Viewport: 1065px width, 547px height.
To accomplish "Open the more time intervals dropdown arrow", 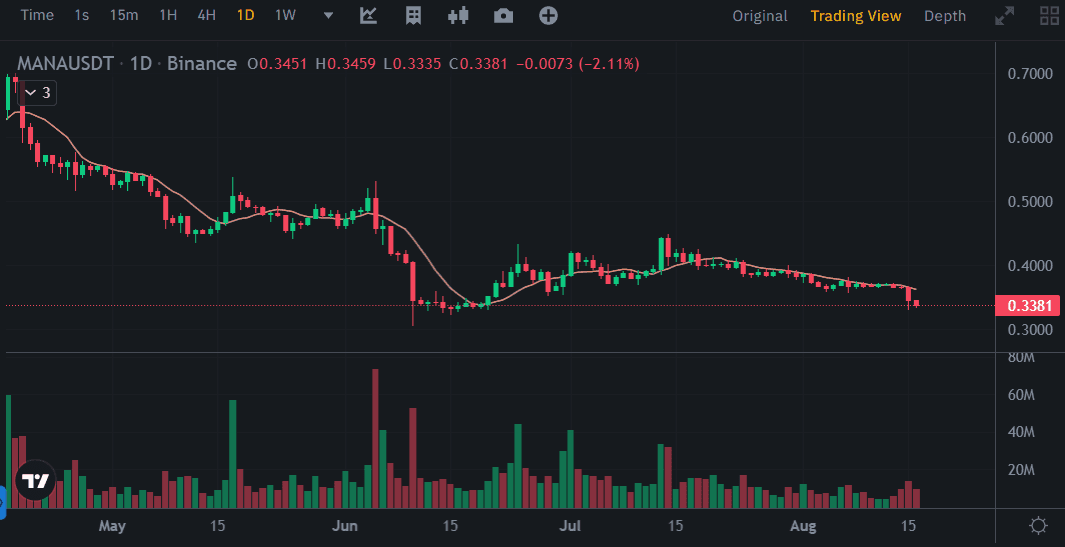I will coord(329,16).
